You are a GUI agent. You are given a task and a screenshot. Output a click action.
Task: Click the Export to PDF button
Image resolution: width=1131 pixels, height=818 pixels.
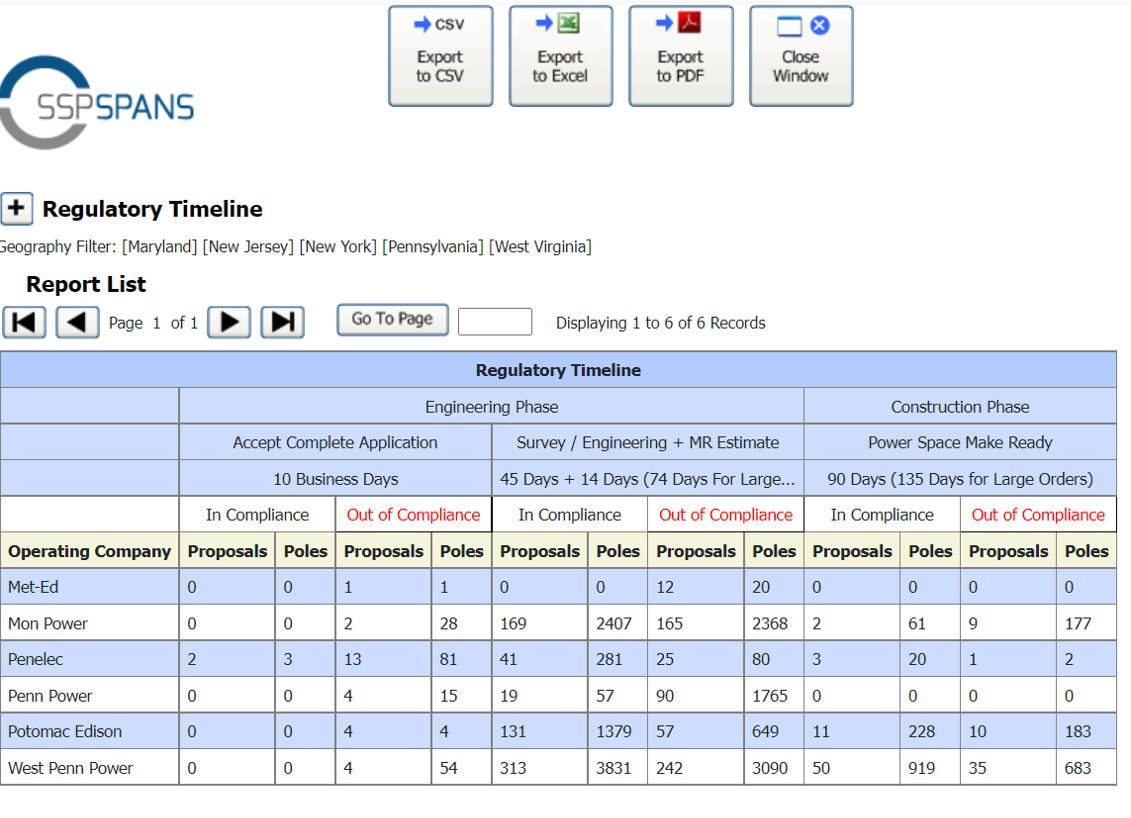click(x=681, y=56)
